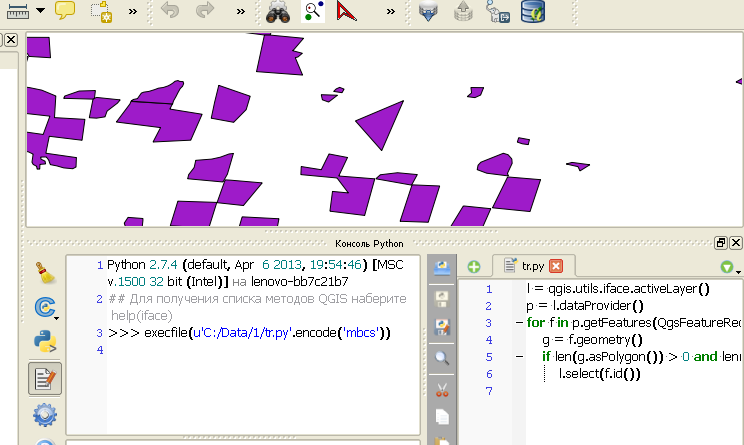Click 'l = qgis.utils.iface.activeLayer()' line

pos(618,288)
